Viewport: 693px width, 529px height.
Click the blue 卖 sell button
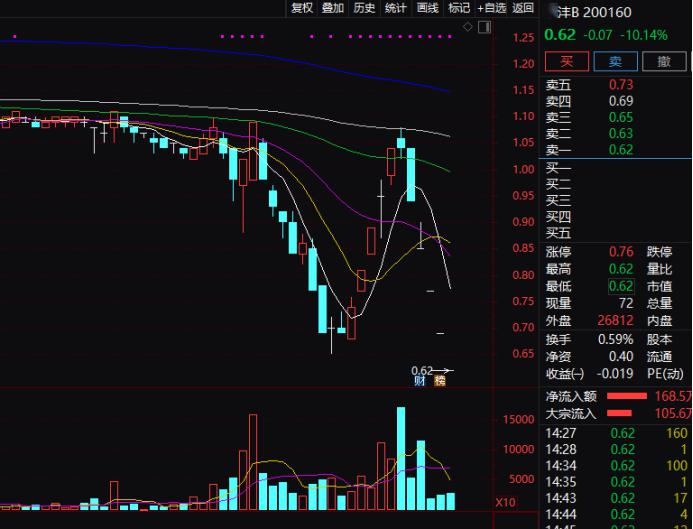pos(615,61)
